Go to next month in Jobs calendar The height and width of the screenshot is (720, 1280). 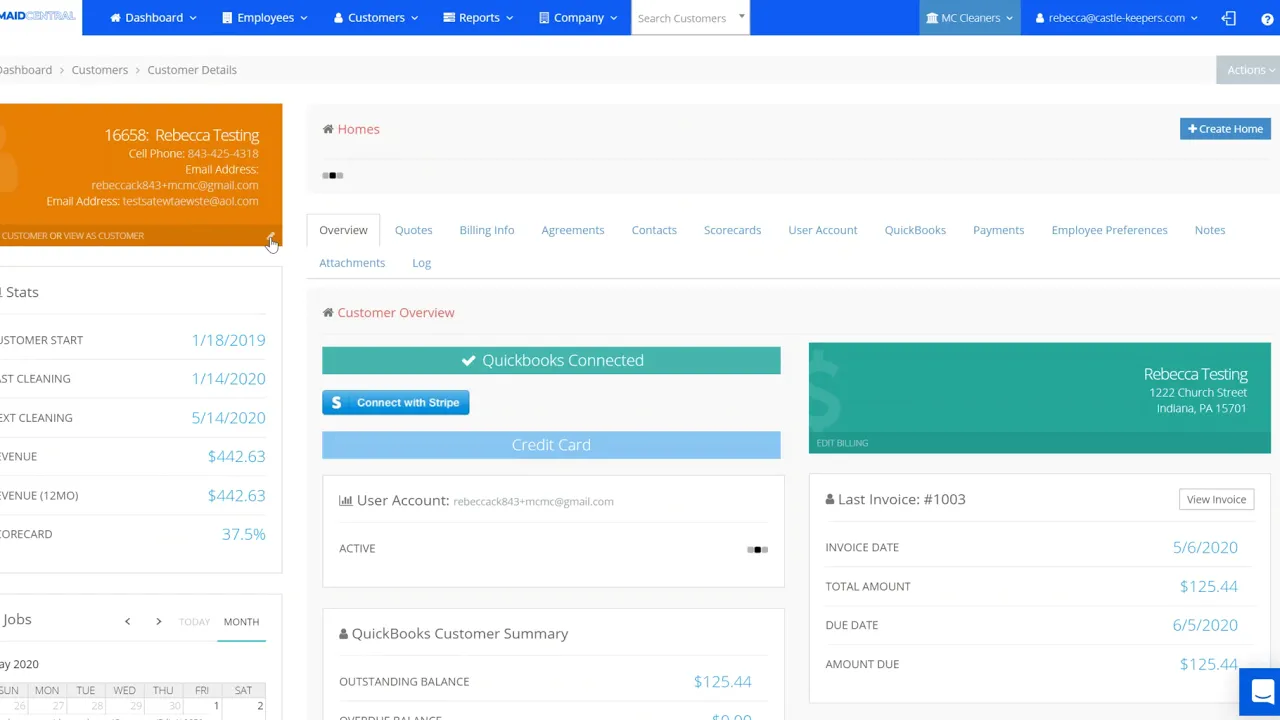[158, 622]
